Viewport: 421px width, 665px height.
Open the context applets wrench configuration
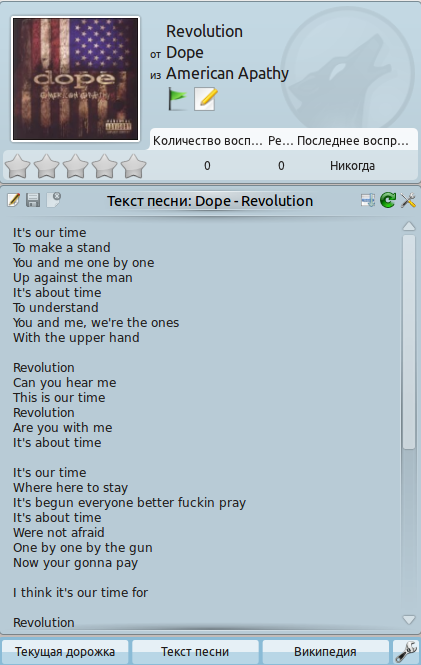click(406, 652)
